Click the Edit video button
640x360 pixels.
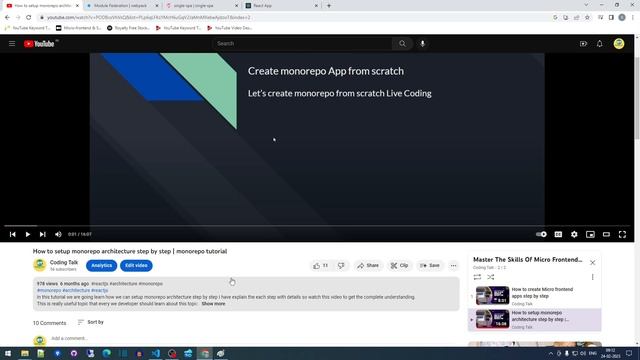tap(136, 266)
